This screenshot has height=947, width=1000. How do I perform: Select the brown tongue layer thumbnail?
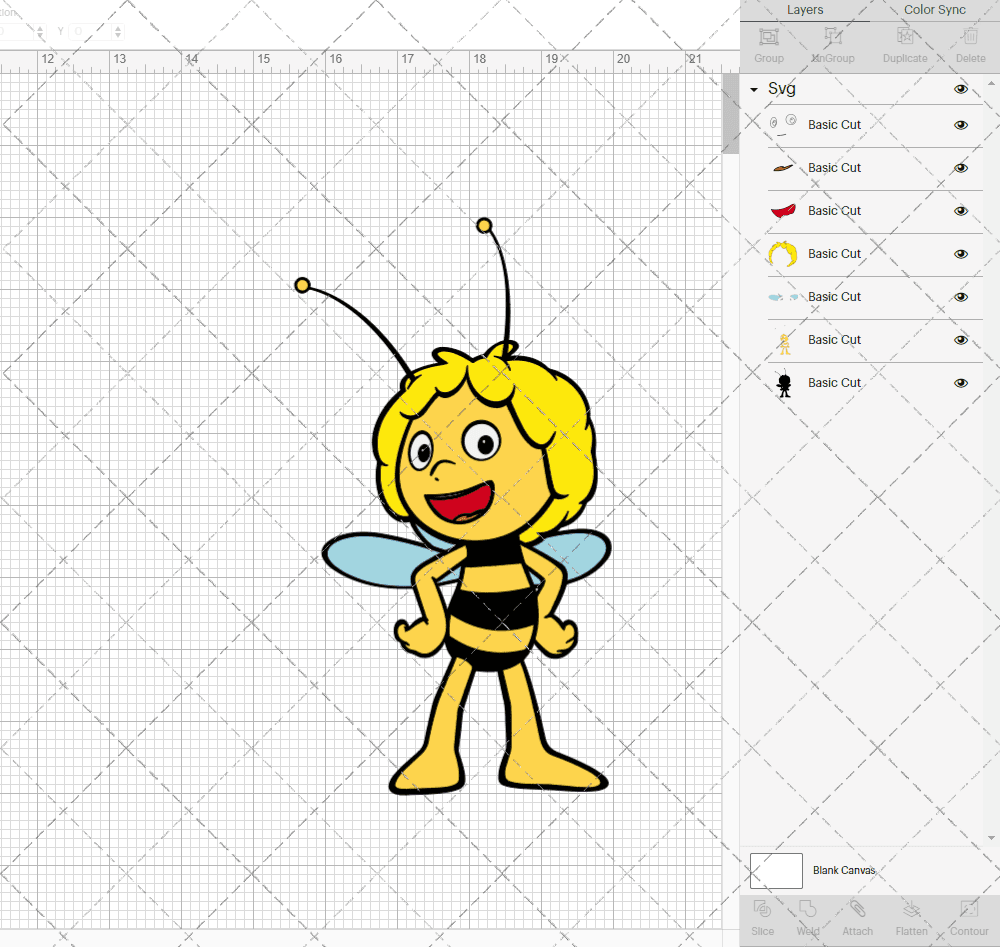pyautogui.click(x=783, y=168)
